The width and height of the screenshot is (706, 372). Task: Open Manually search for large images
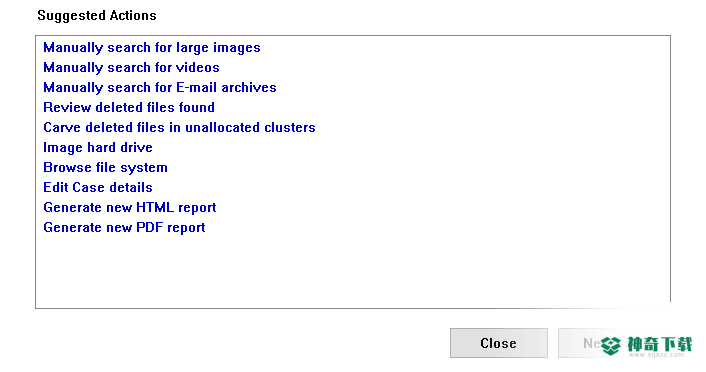(152, 48)
